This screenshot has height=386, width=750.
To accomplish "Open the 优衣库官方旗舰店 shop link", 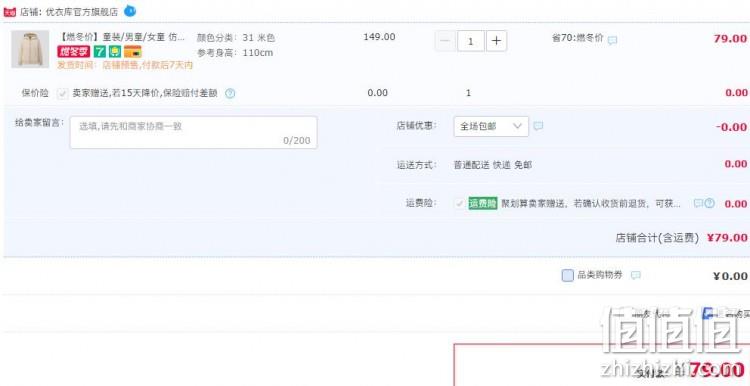I will (81, 12).
